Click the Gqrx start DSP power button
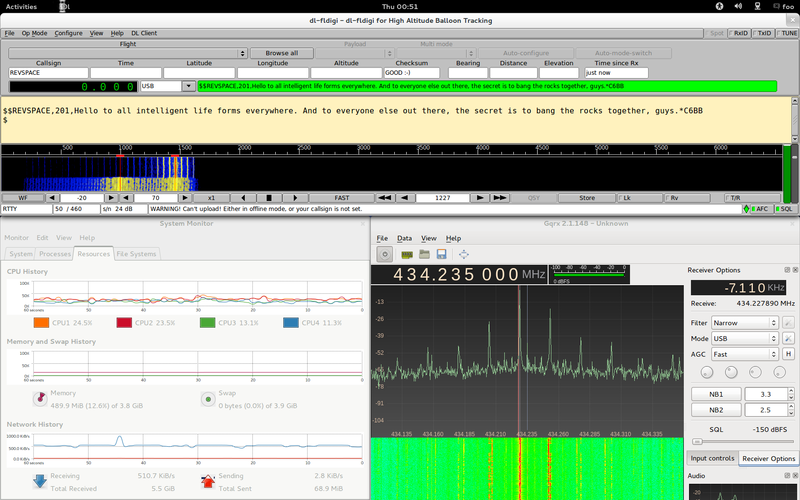800x500 pixels. coord(385,254)
